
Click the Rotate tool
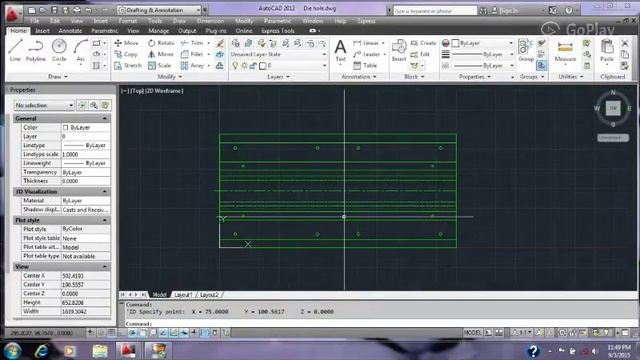coord(161,43)
